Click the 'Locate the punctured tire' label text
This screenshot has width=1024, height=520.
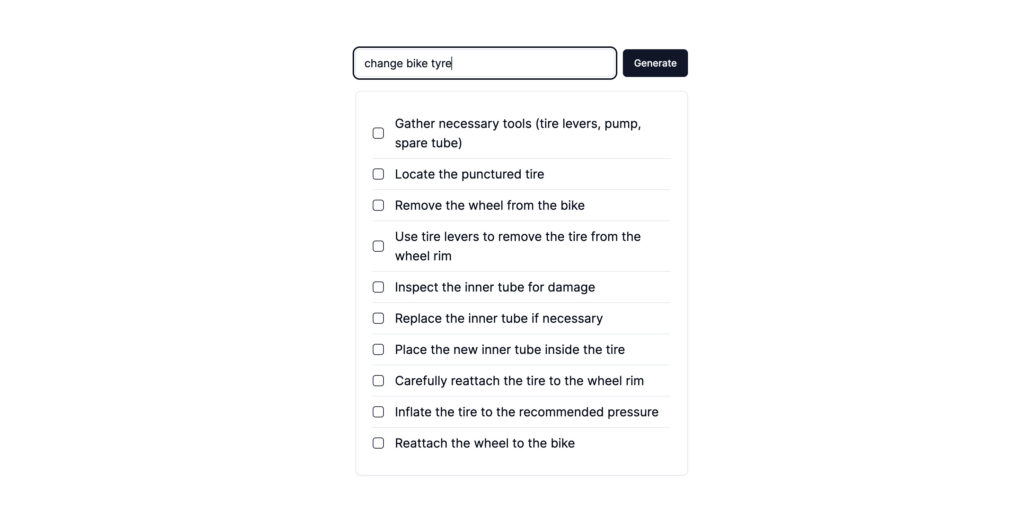(x=469, y=174)
